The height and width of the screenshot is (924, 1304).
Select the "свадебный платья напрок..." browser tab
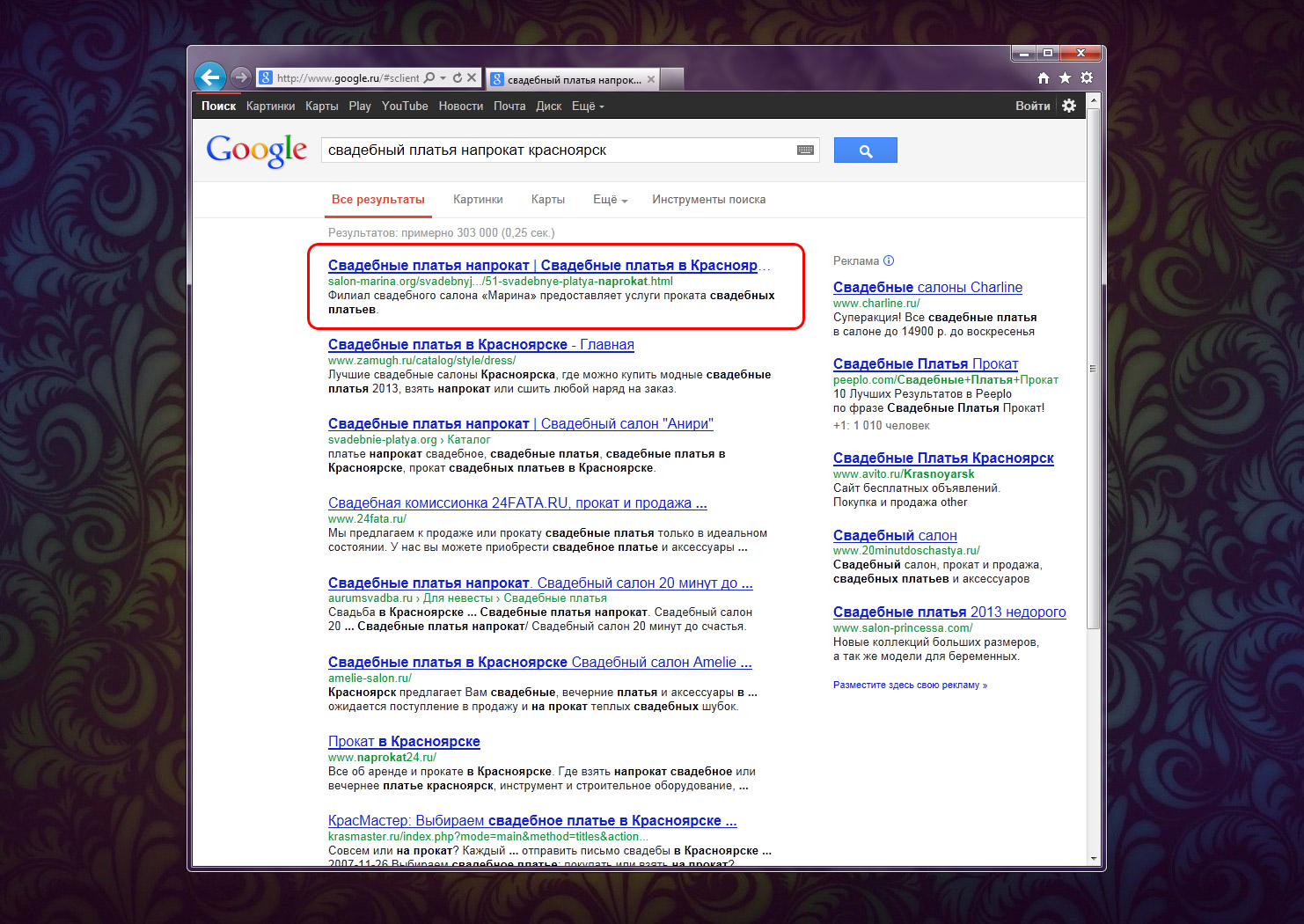click(x=572, y=79)
